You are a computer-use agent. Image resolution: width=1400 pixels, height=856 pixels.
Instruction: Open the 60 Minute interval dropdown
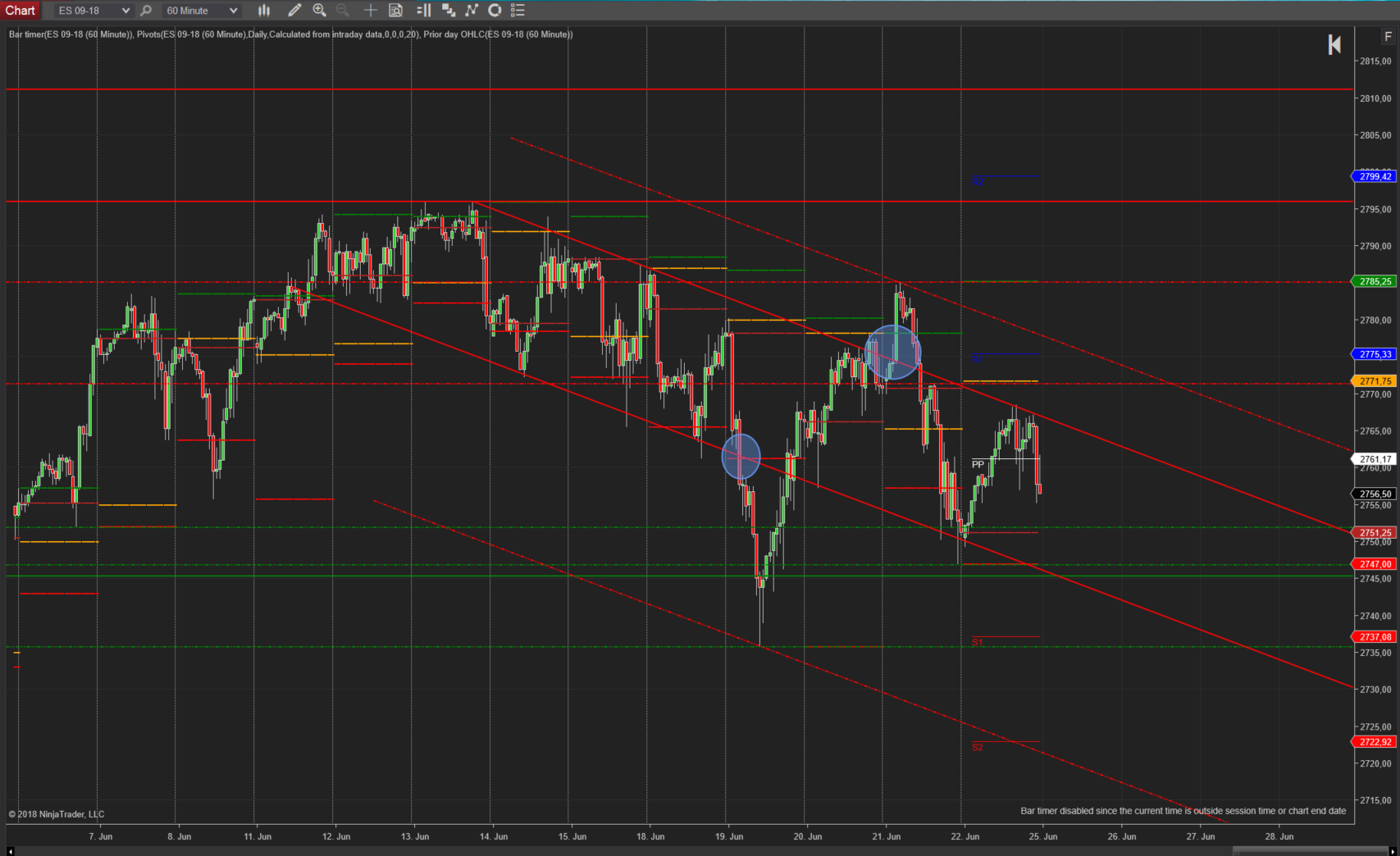[x=201, y=11]
